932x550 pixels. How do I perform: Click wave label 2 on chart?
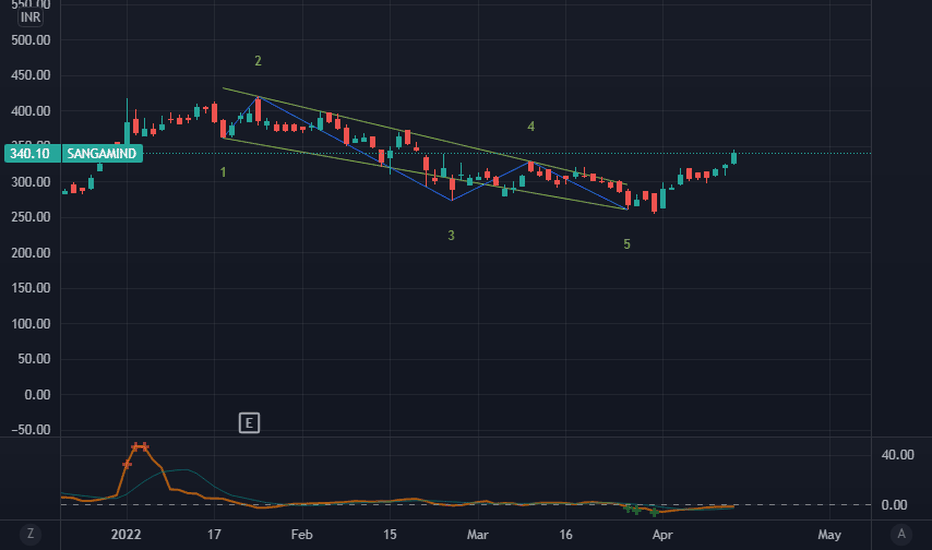258,61
